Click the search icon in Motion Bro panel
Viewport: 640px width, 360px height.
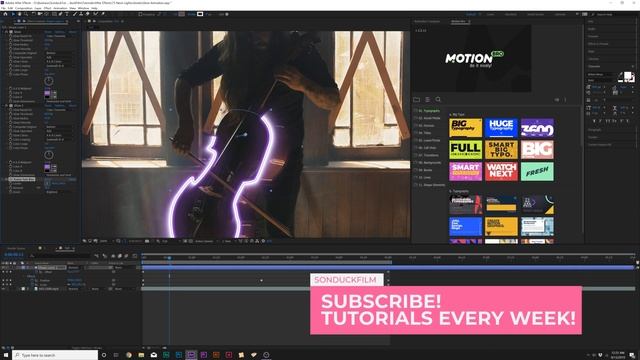point(438,99)
